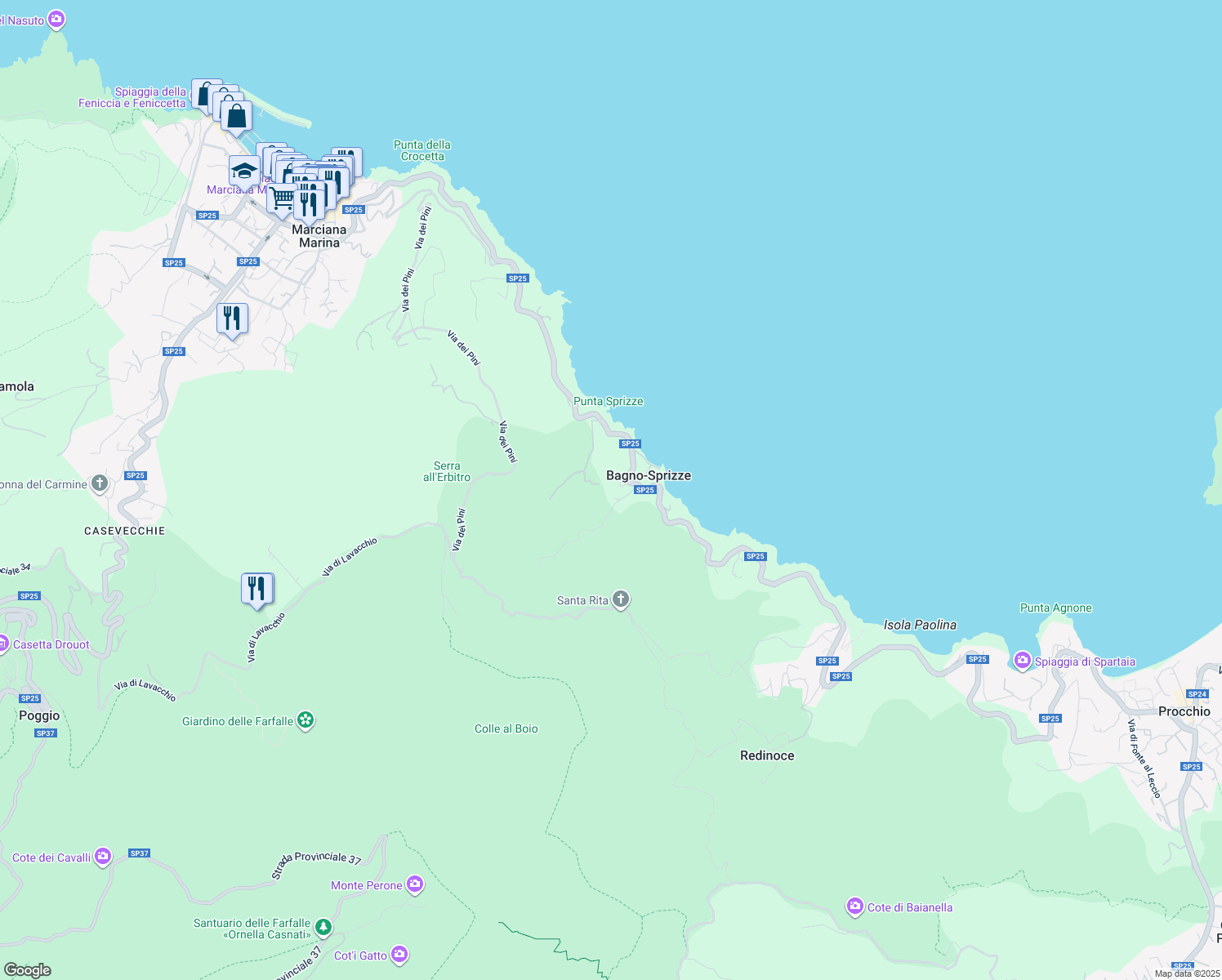This screenshot has height=980, width=1222.
Task: Click the Cote di Baianella purple marker
Action: click(854, 906)
